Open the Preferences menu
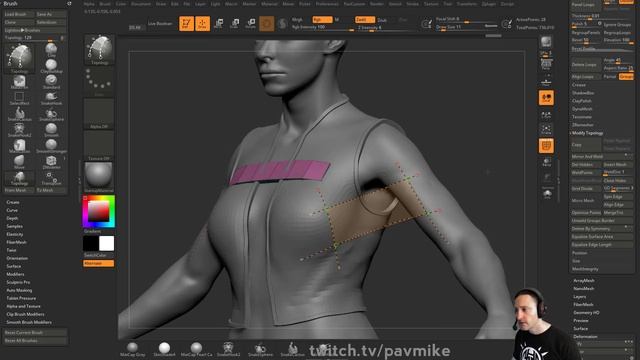640x360 pixels. (x=327, y=4)
